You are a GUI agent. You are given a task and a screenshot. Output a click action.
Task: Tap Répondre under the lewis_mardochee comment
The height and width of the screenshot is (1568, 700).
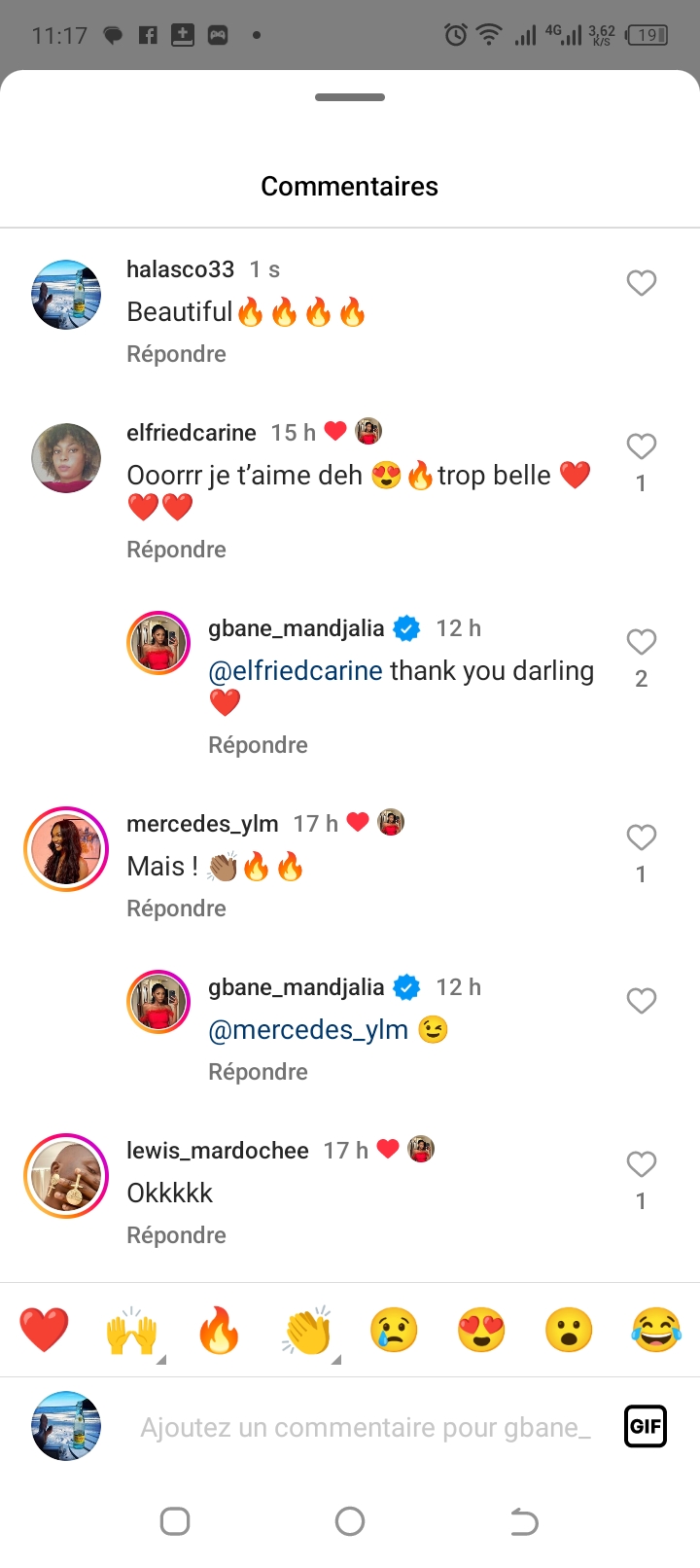pyautogui.click(x=176, y=1235)
